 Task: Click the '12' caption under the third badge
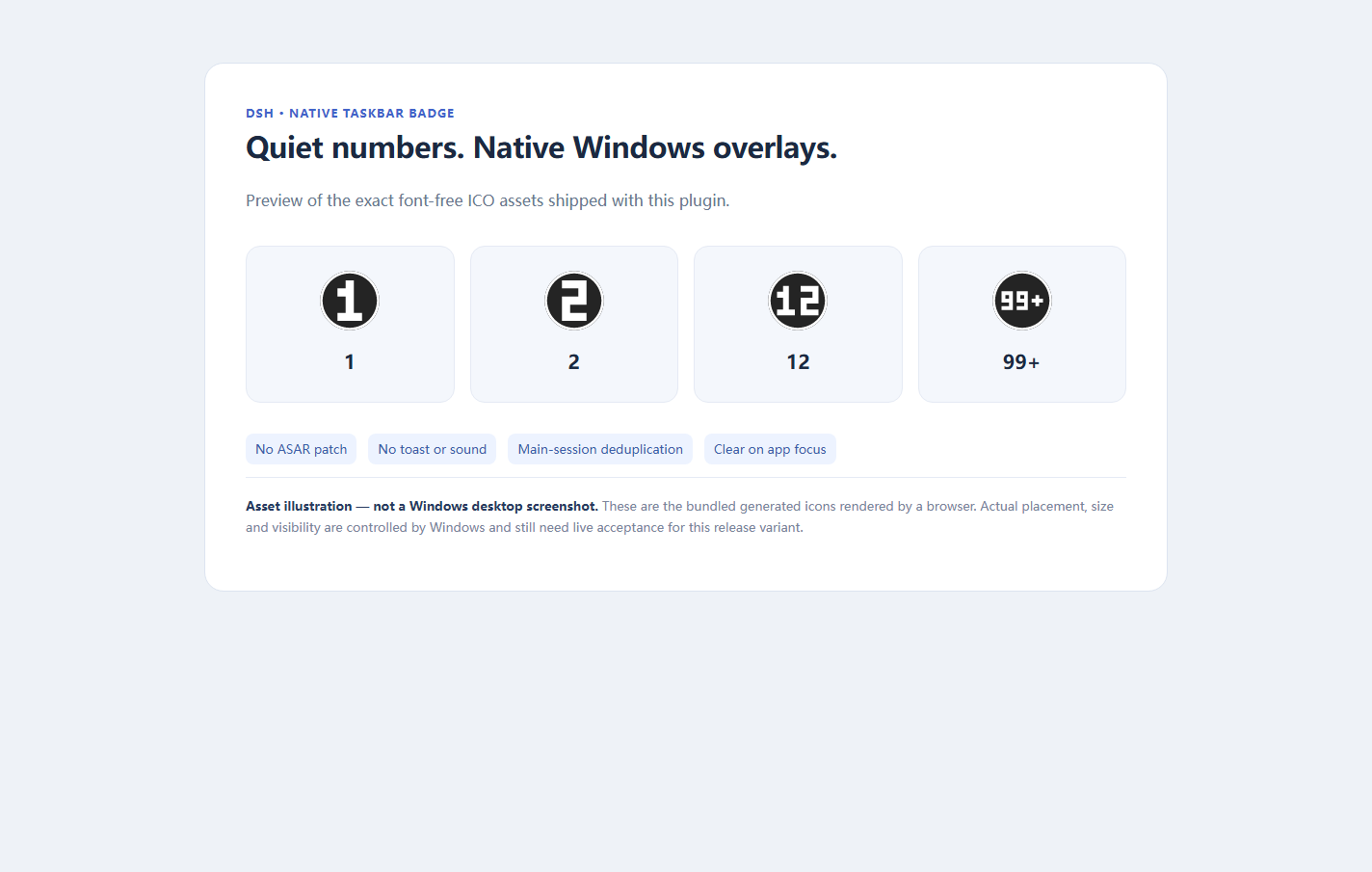click(798, 362)
